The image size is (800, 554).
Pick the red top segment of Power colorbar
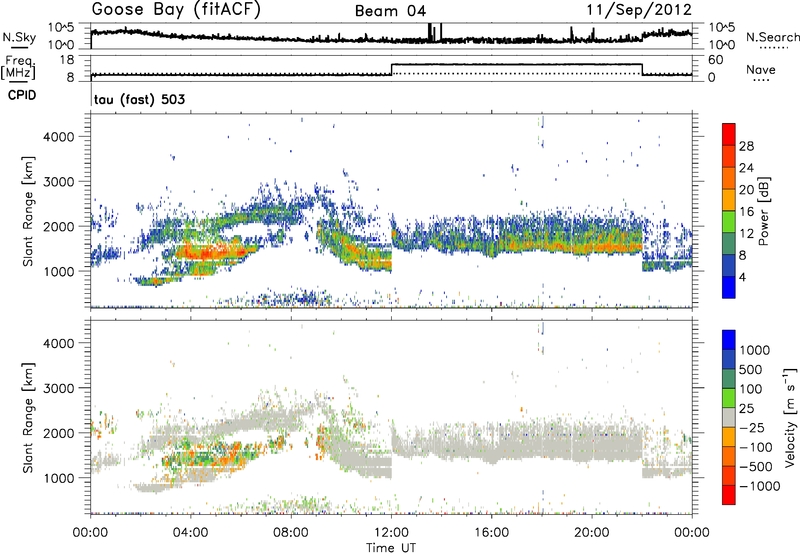(x=729, y=135)
